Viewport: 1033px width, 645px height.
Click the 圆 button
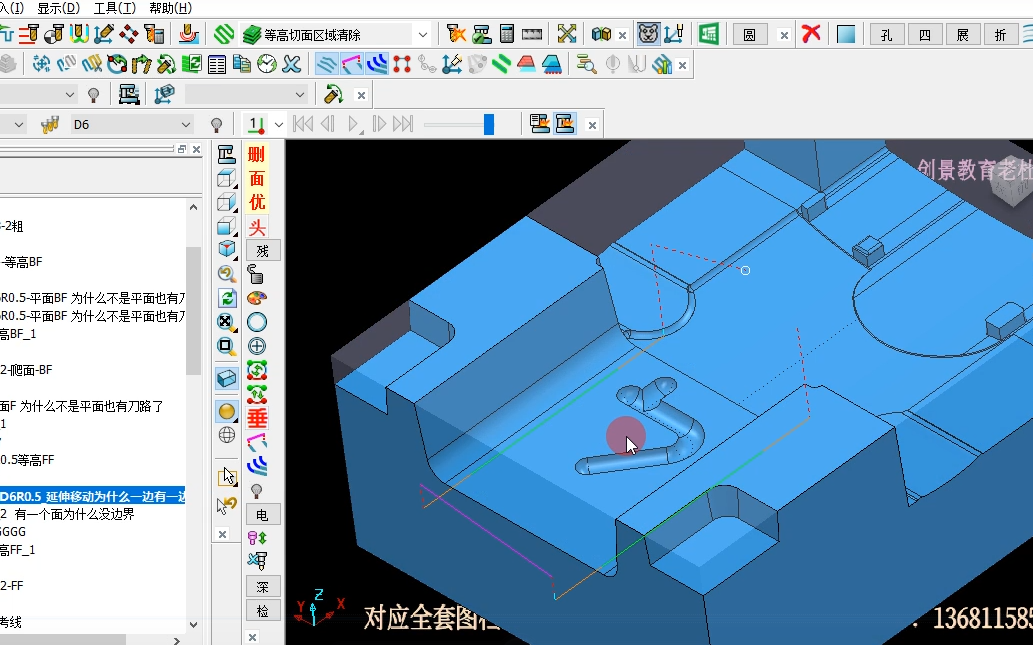[750, 34]
